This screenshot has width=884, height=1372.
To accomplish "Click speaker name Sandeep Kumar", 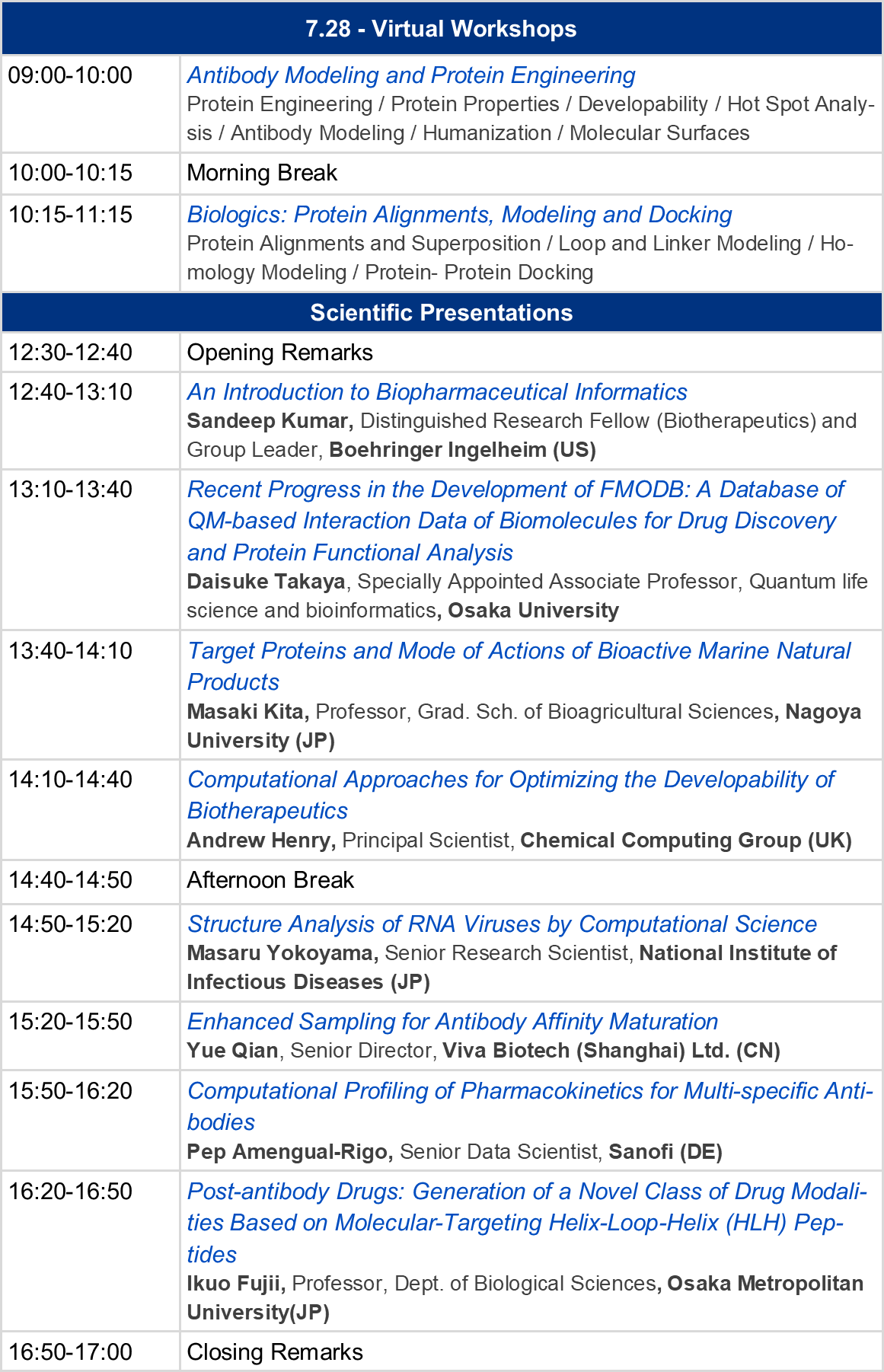I will tap(267, 421).
